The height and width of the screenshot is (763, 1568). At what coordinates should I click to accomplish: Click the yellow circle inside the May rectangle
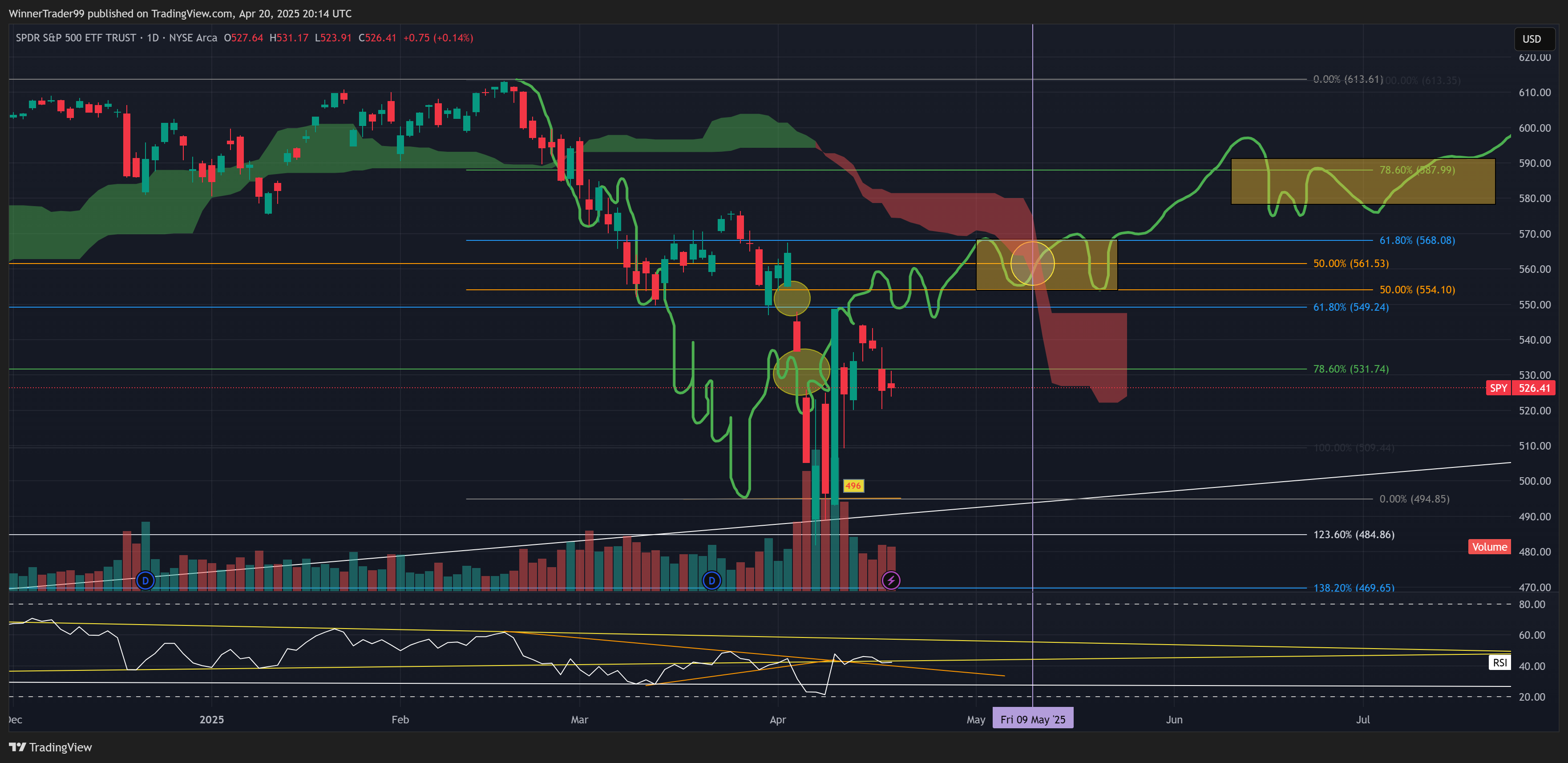pyautogui.click(x=1032, y=264)
